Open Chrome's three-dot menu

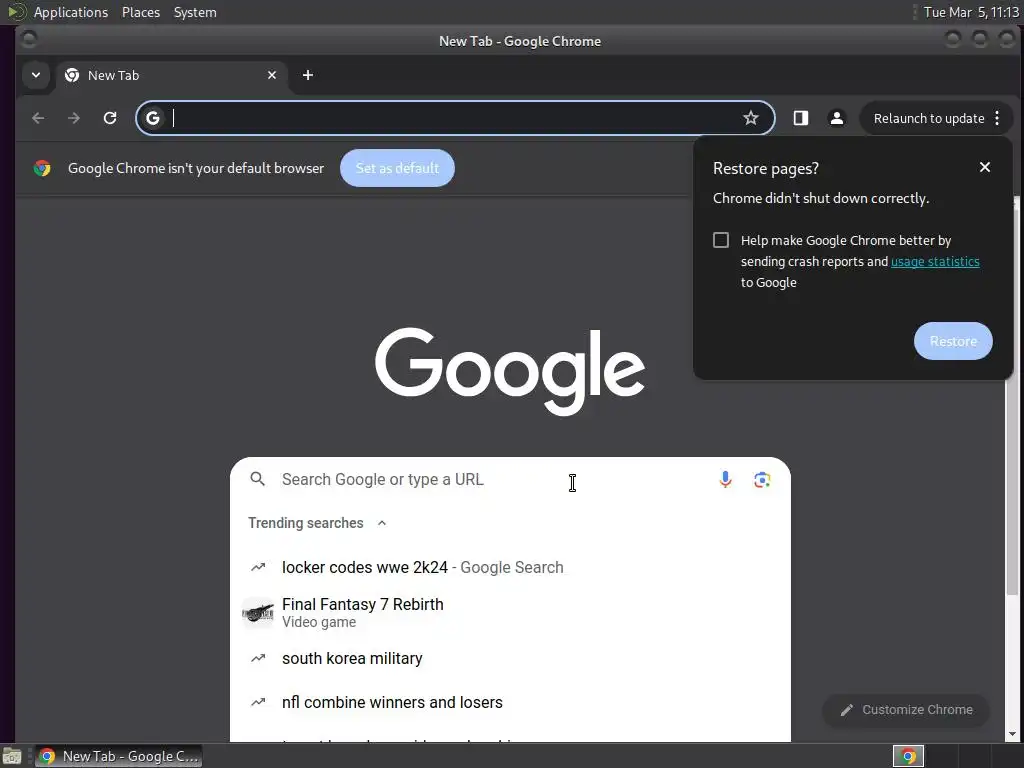tap(997, 118)
